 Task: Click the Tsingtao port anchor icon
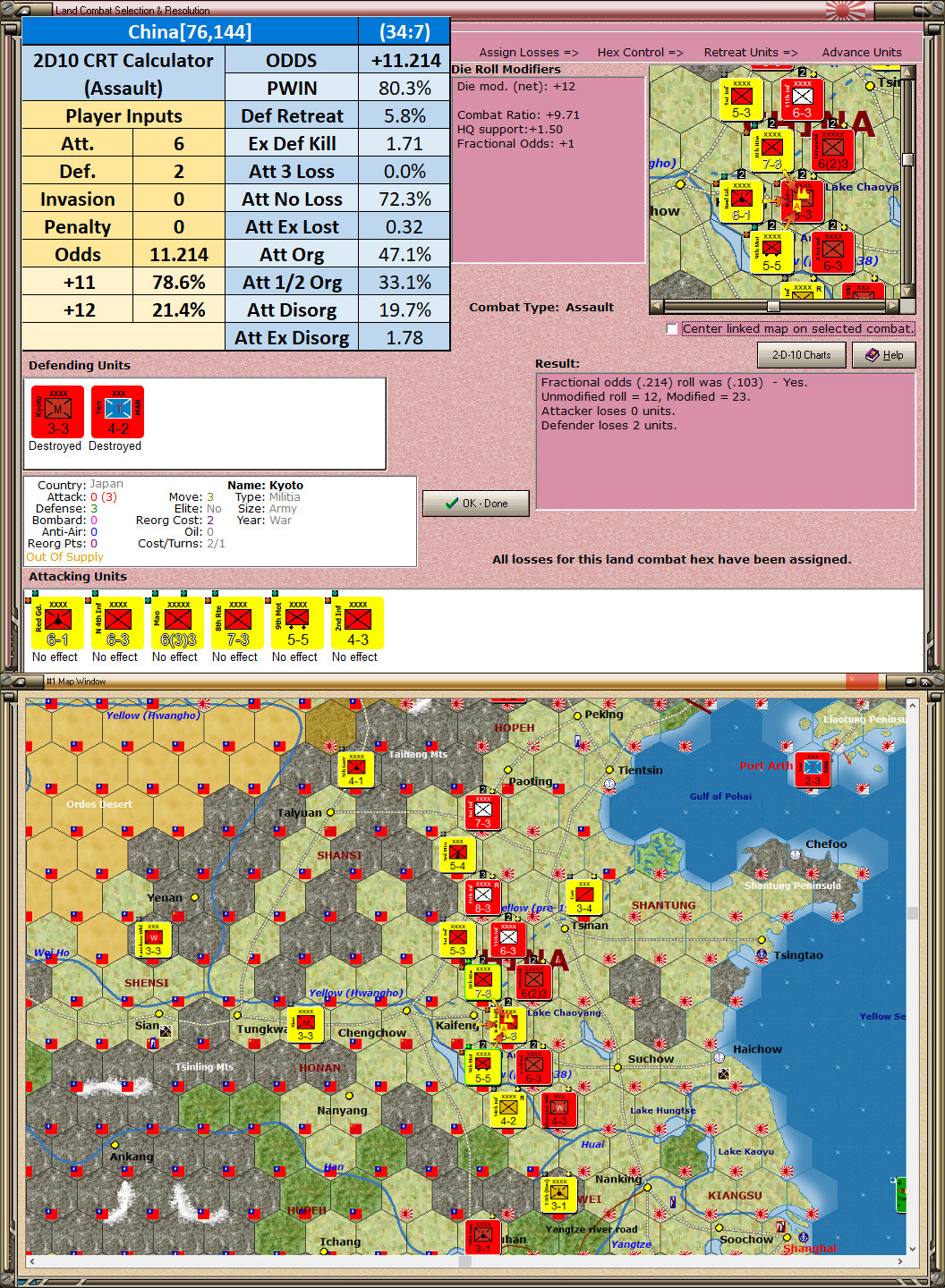762,955
